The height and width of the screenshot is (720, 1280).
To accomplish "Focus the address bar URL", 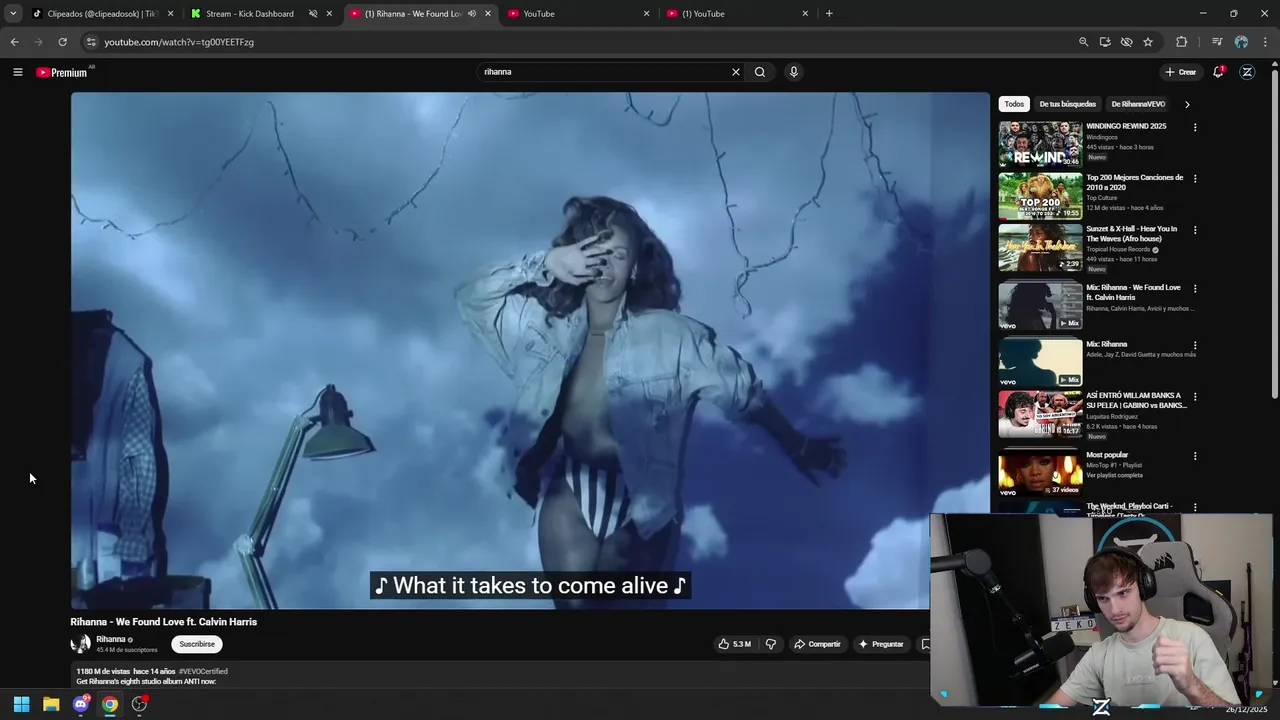I will pos(179,42).
